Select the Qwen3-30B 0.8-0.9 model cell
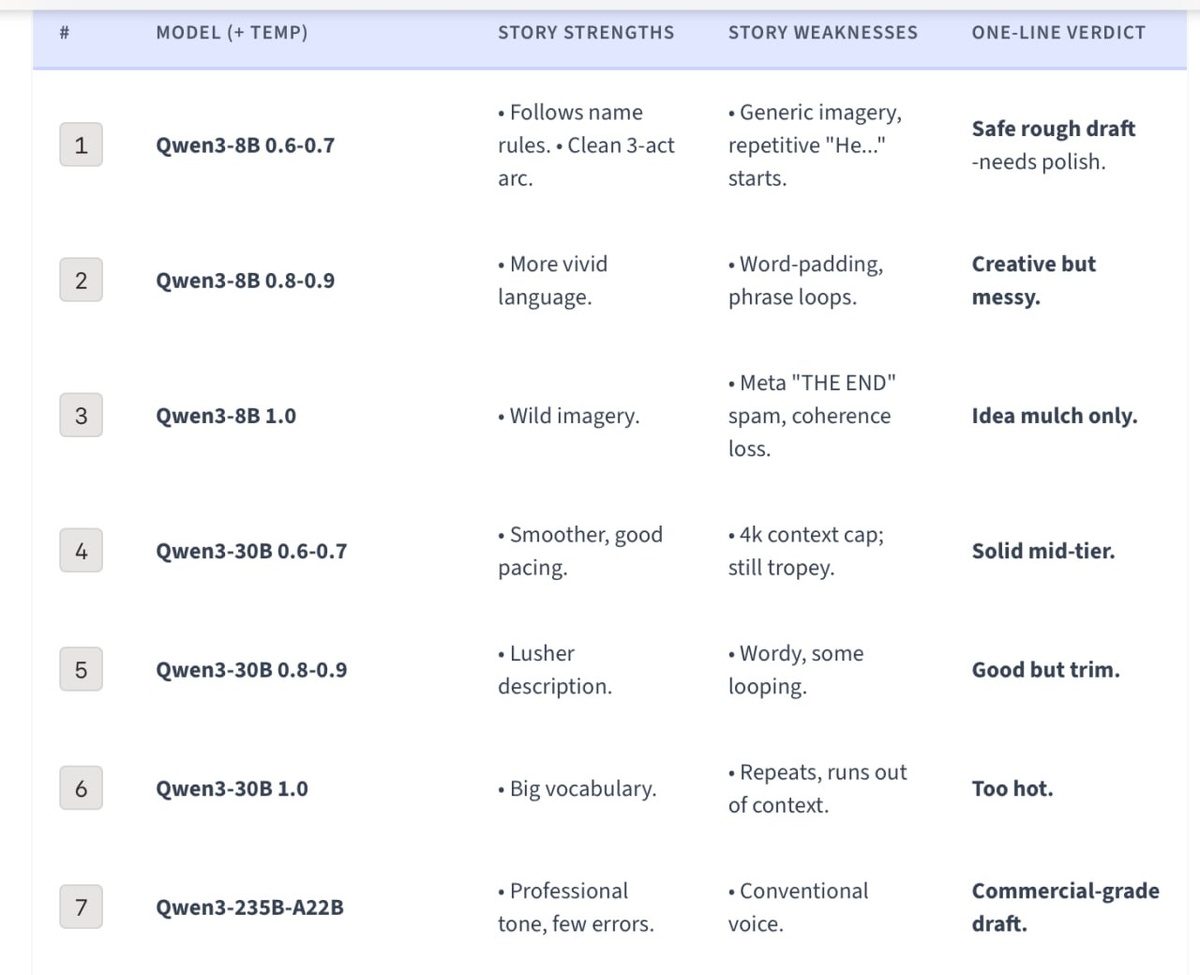The width and height of the screenshot is (1200, 975). coord(252,670)
